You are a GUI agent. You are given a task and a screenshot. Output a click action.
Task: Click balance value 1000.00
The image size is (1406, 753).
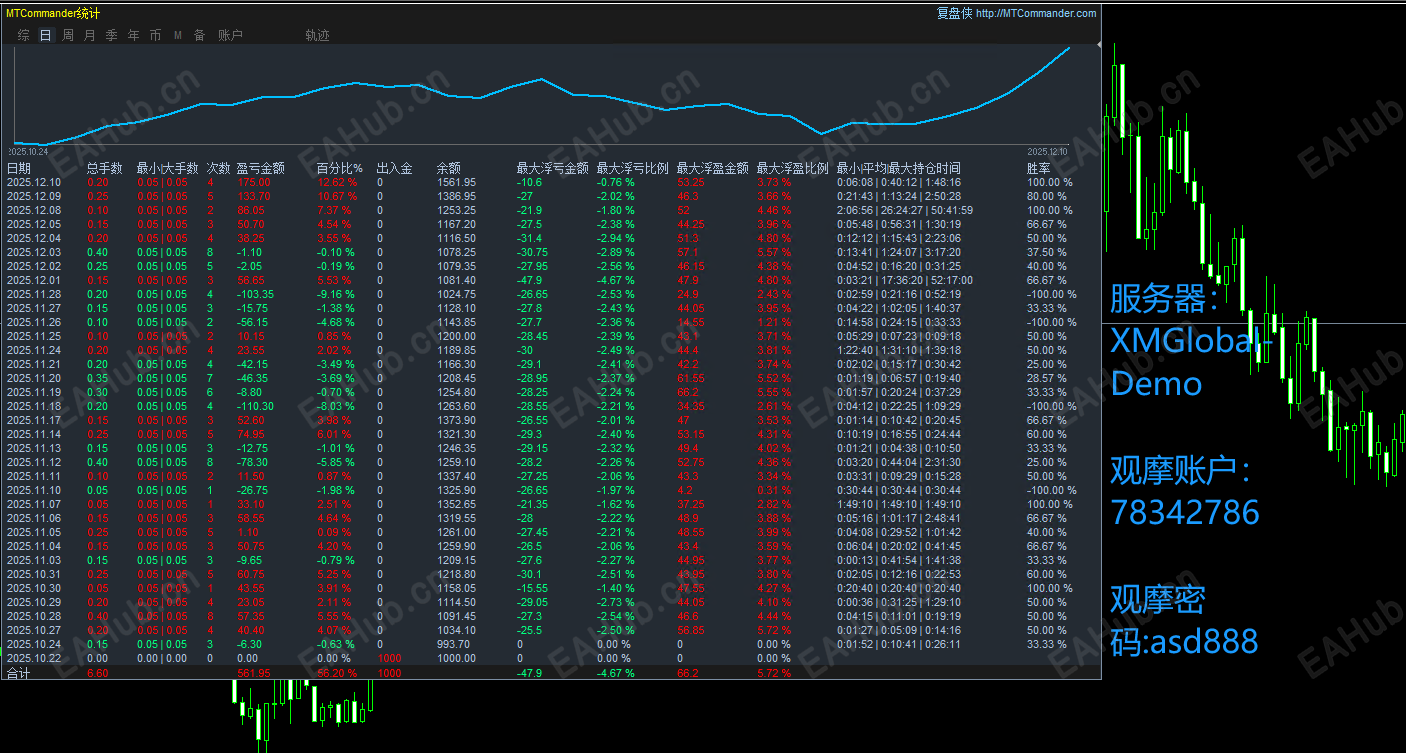457,658
